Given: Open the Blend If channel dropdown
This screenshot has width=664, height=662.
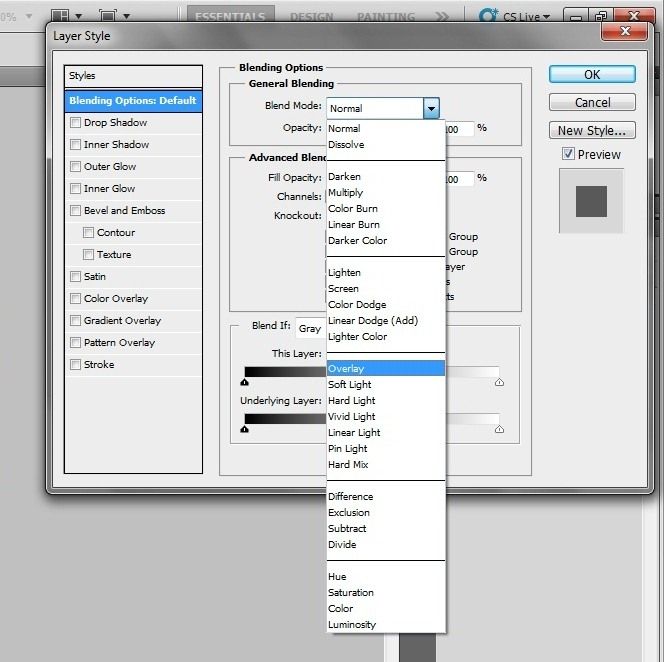Looking at the screenshot, I should point(312,329).
